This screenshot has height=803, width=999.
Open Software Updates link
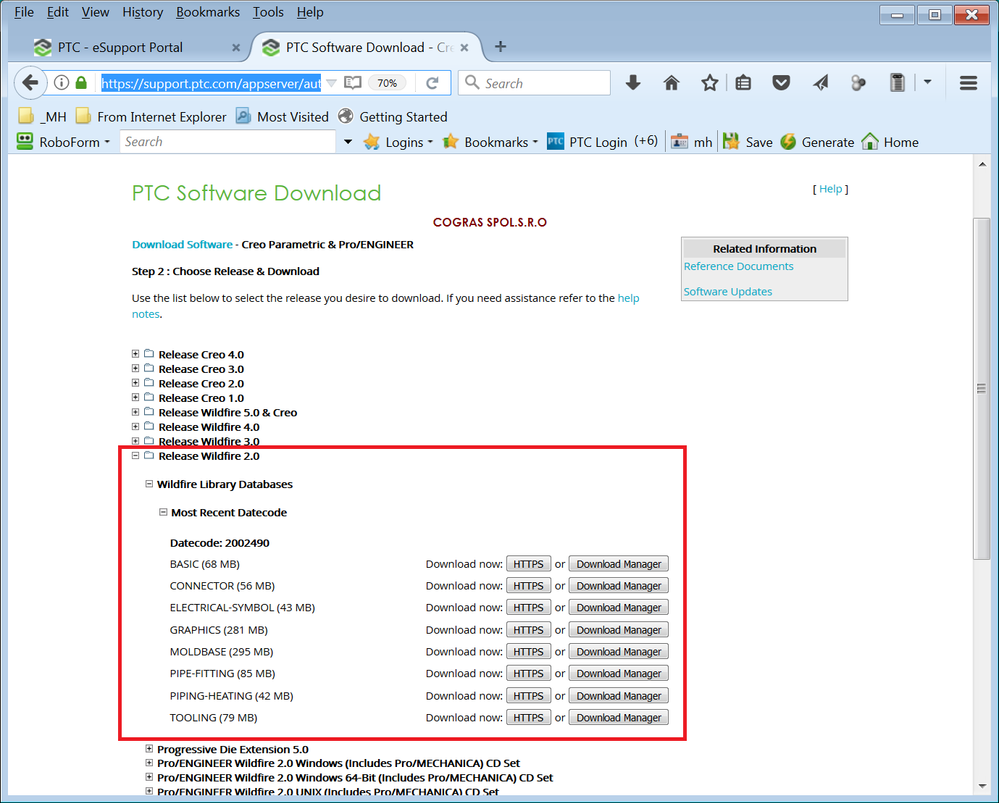point(728,291)
